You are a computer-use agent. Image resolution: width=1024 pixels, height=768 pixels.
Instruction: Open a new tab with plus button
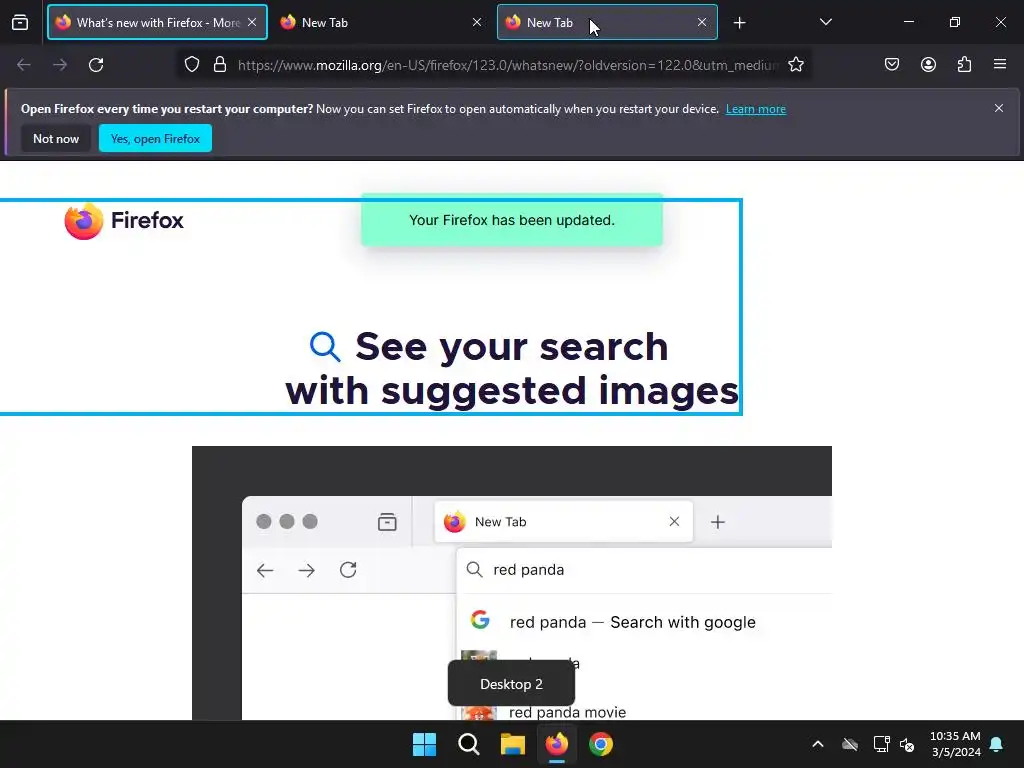pos(739,23)
